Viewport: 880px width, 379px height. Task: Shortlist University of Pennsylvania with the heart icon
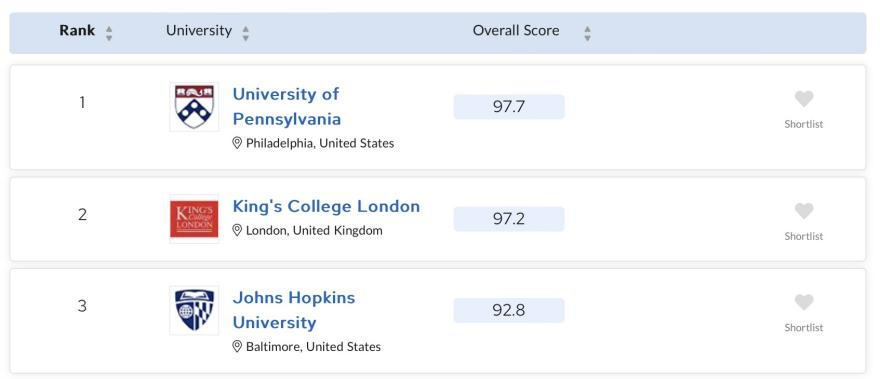[804, 99]
